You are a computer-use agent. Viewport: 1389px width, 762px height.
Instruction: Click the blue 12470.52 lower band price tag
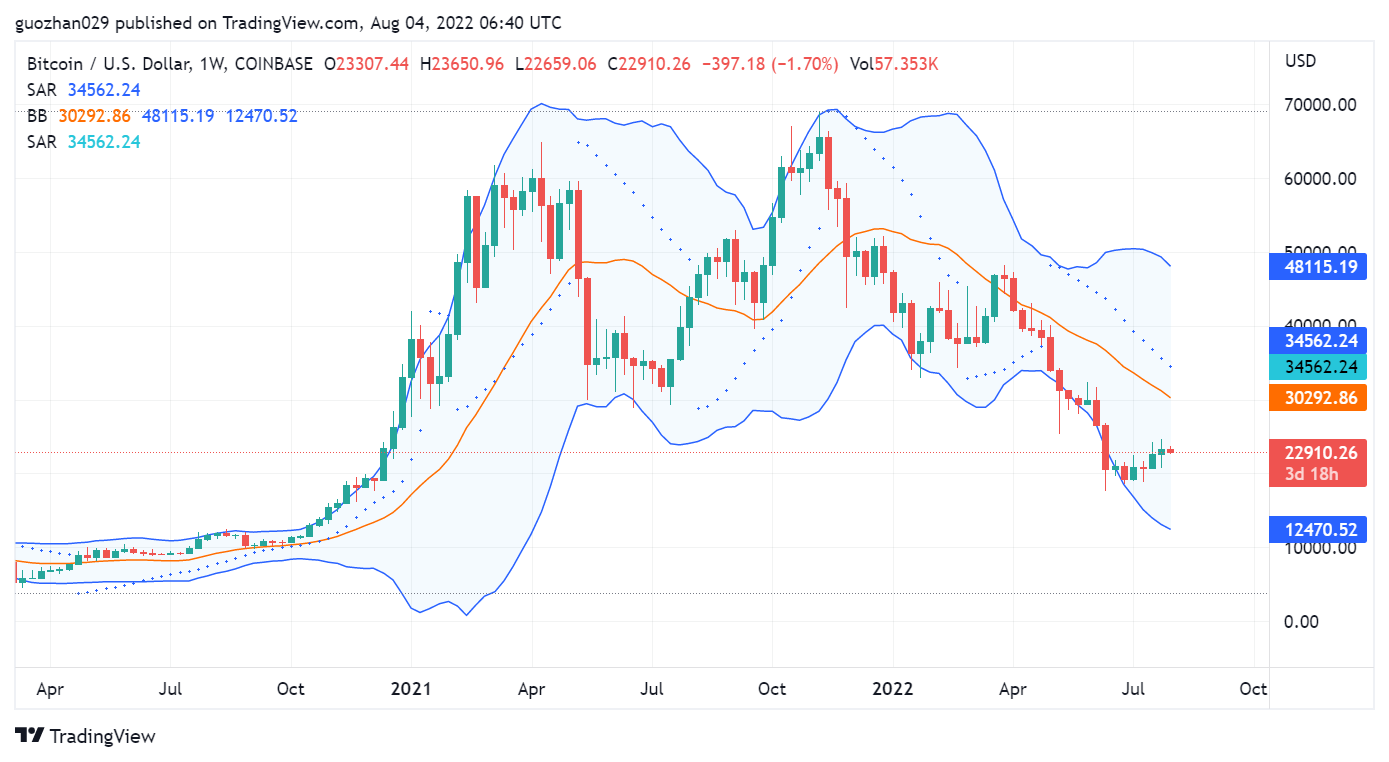click(x=1318, y=530)
